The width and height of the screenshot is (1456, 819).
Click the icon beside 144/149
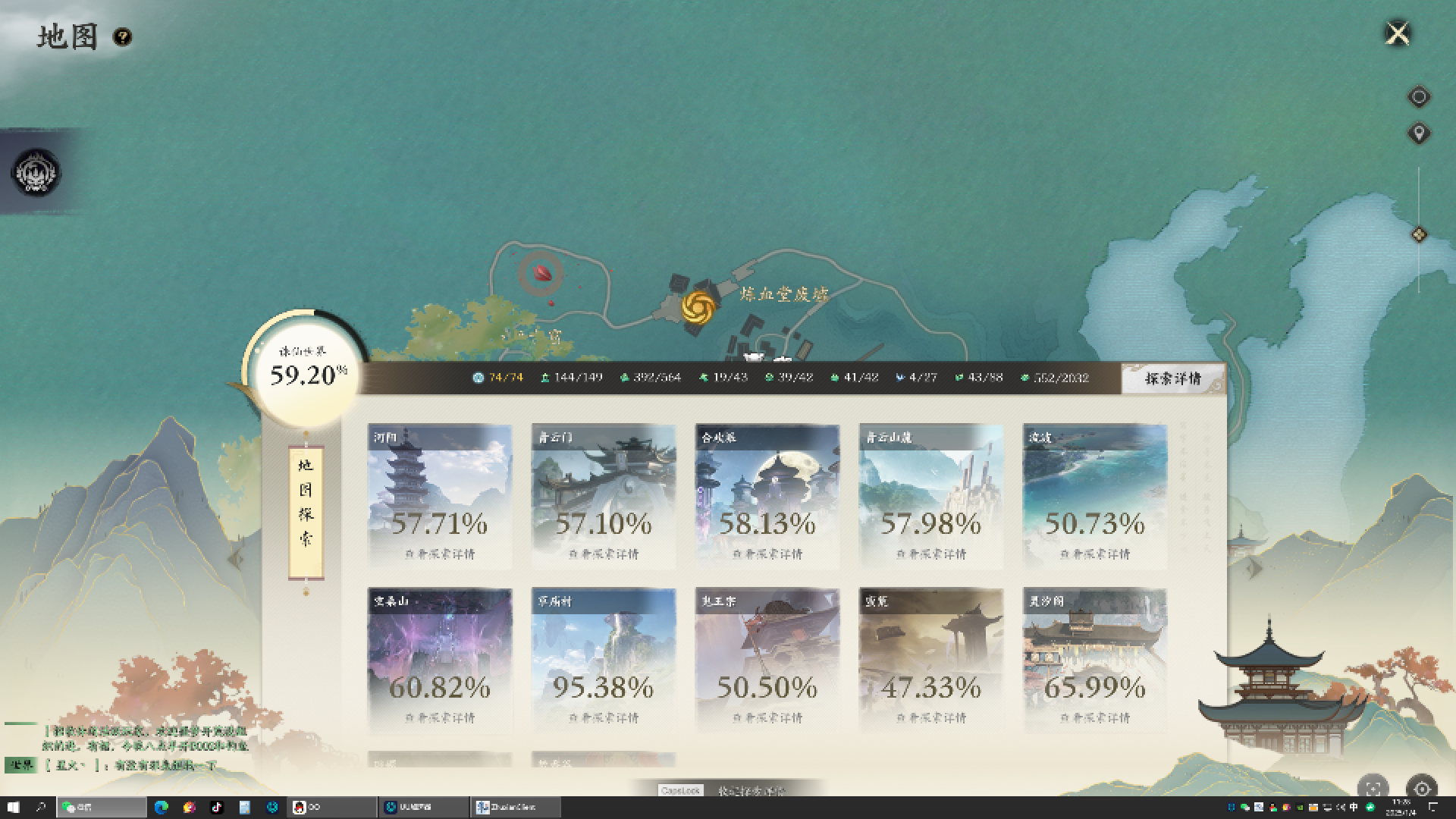click(x=544, y=378)
